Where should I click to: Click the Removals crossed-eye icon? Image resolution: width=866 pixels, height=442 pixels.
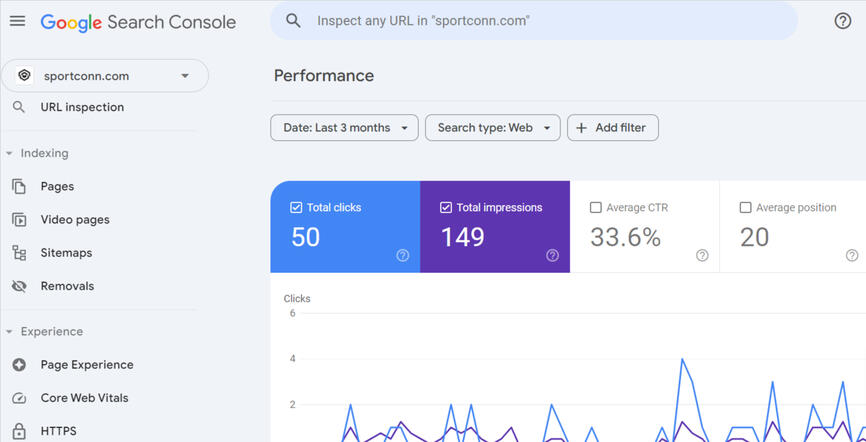click(19, 286)
